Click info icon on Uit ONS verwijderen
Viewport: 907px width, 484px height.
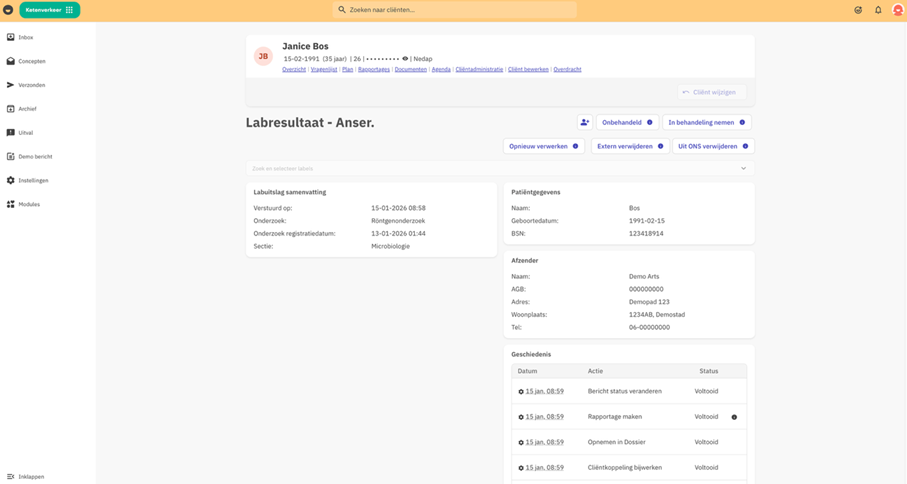746,146
